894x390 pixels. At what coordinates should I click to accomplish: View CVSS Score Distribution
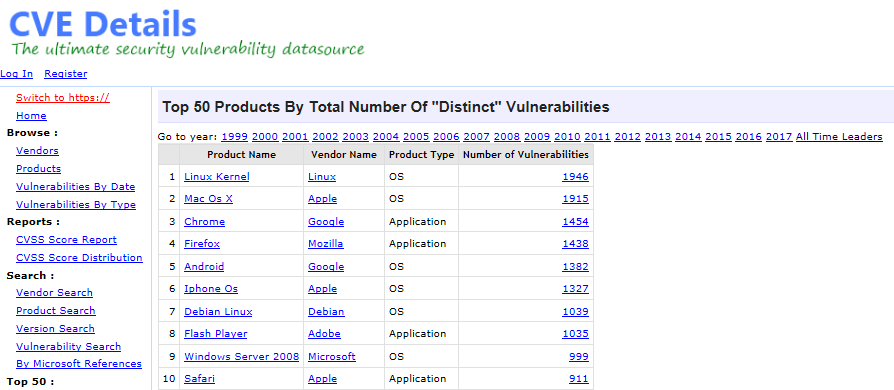point(79,258)
